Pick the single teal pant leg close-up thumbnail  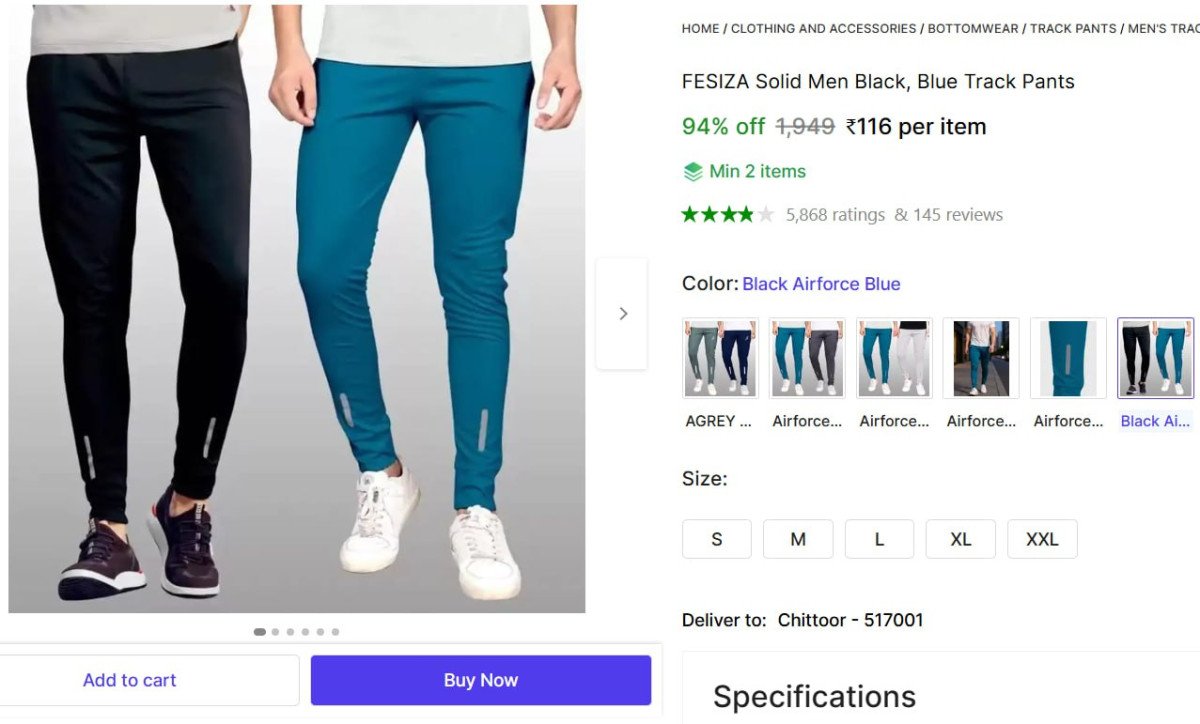click(1068, 358)
